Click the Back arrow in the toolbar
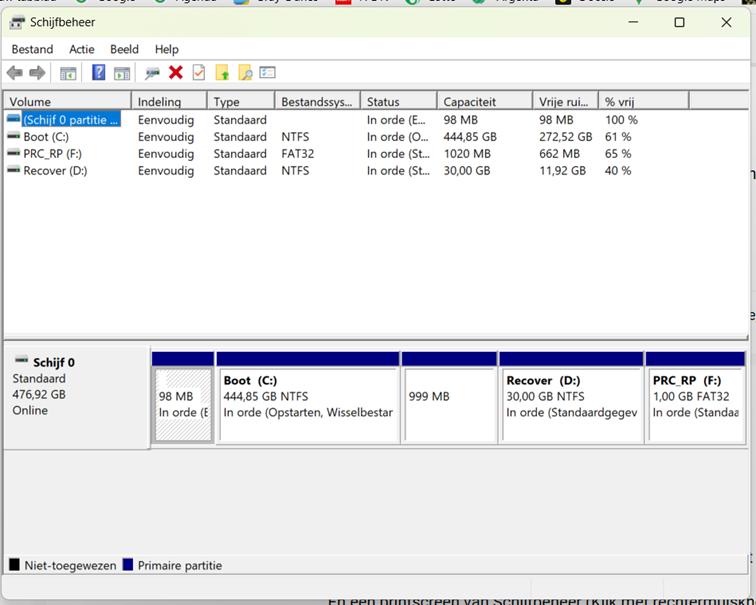Screen dimensions: 756x605 pos(14,73)
